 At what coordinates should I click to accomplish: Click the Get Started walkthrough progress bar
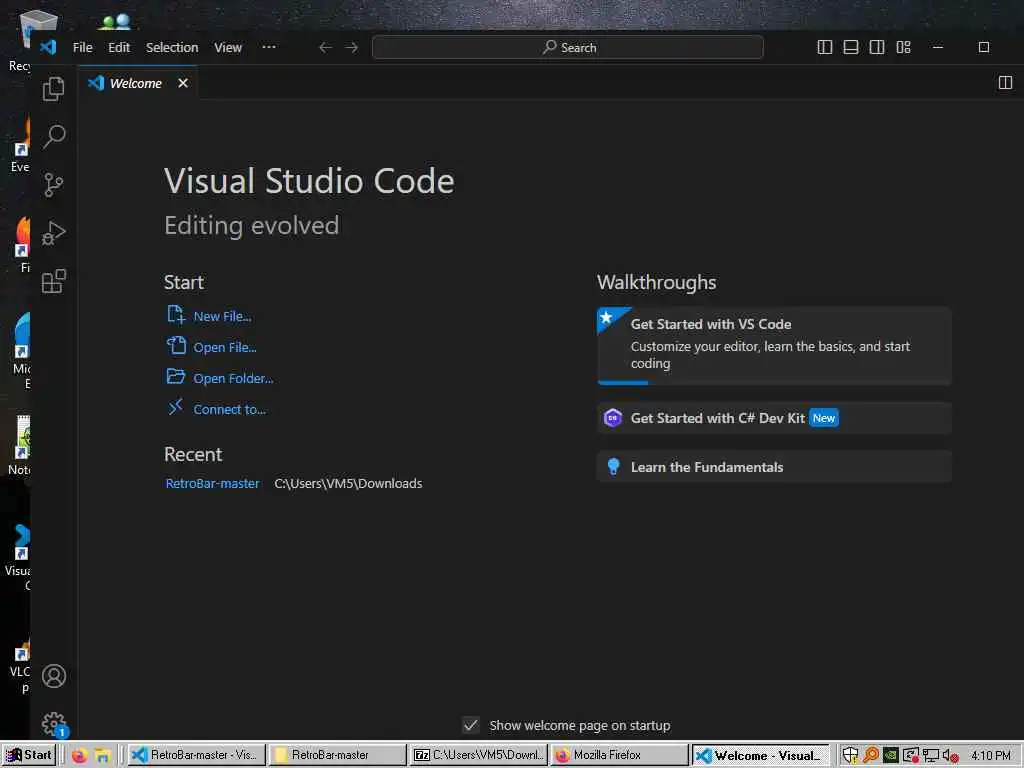774,383
